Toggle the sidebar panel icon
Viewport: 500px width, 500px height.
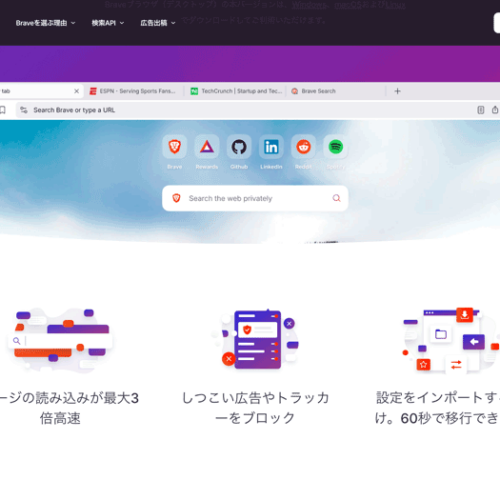[x=481, y=110]
